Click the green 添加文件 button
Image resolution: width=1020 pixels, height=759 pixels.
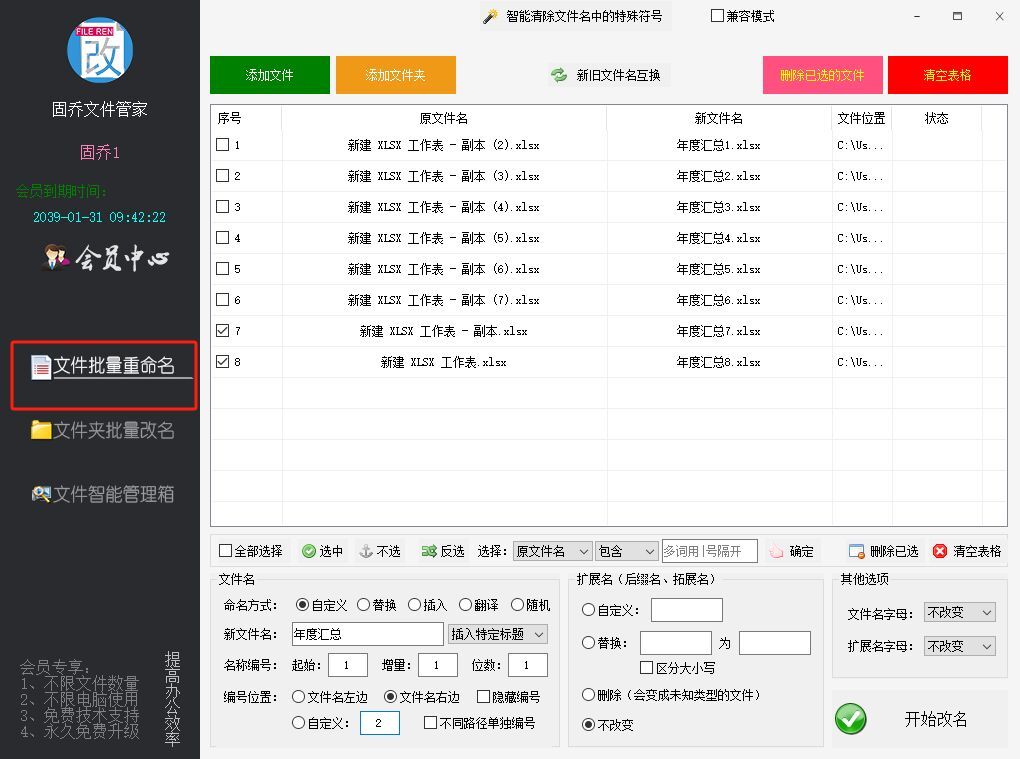pos(269,75)
